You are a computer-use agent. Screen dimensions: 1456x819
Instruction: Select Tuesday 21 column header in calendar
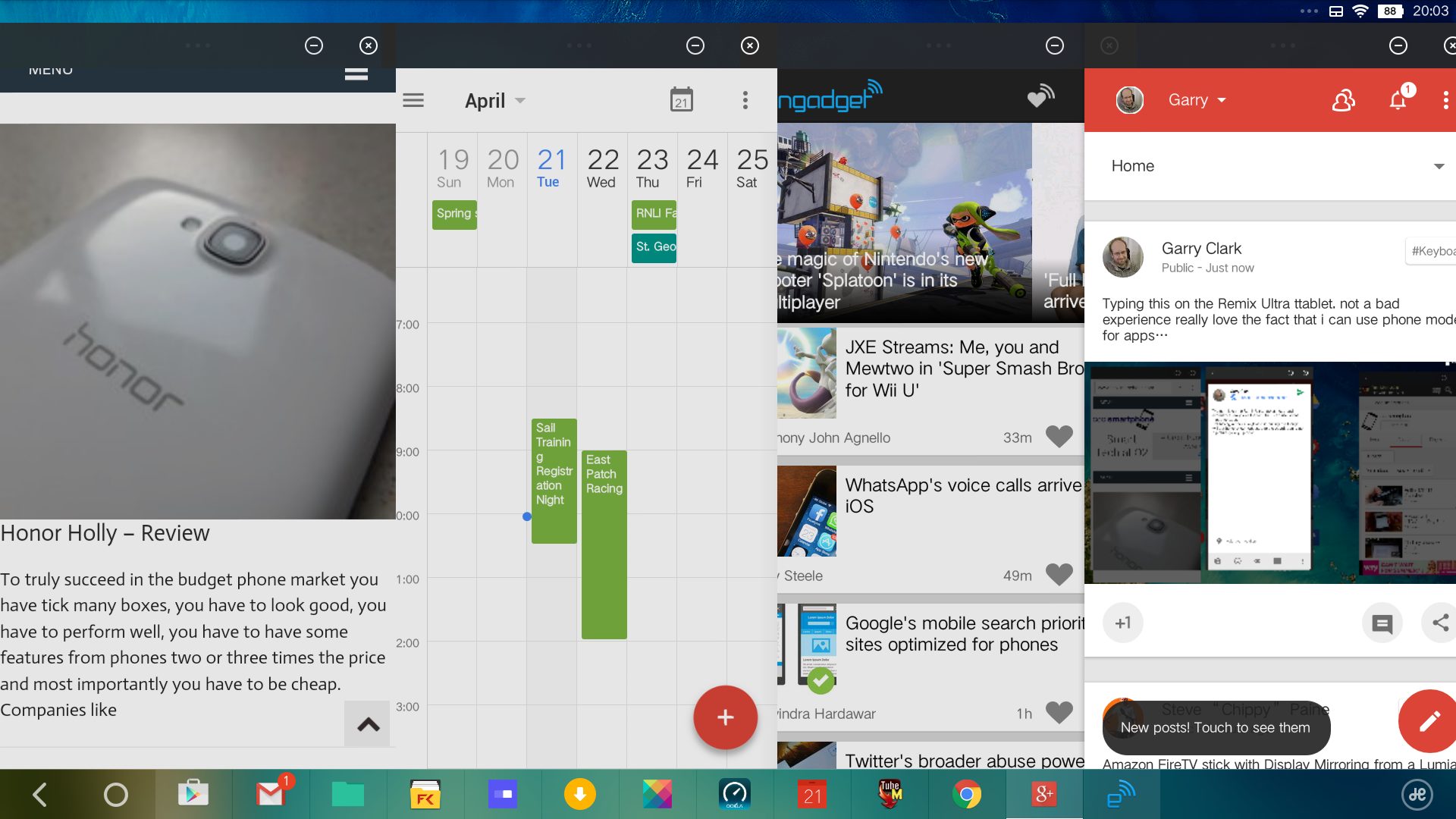click(x=551, y=168)
